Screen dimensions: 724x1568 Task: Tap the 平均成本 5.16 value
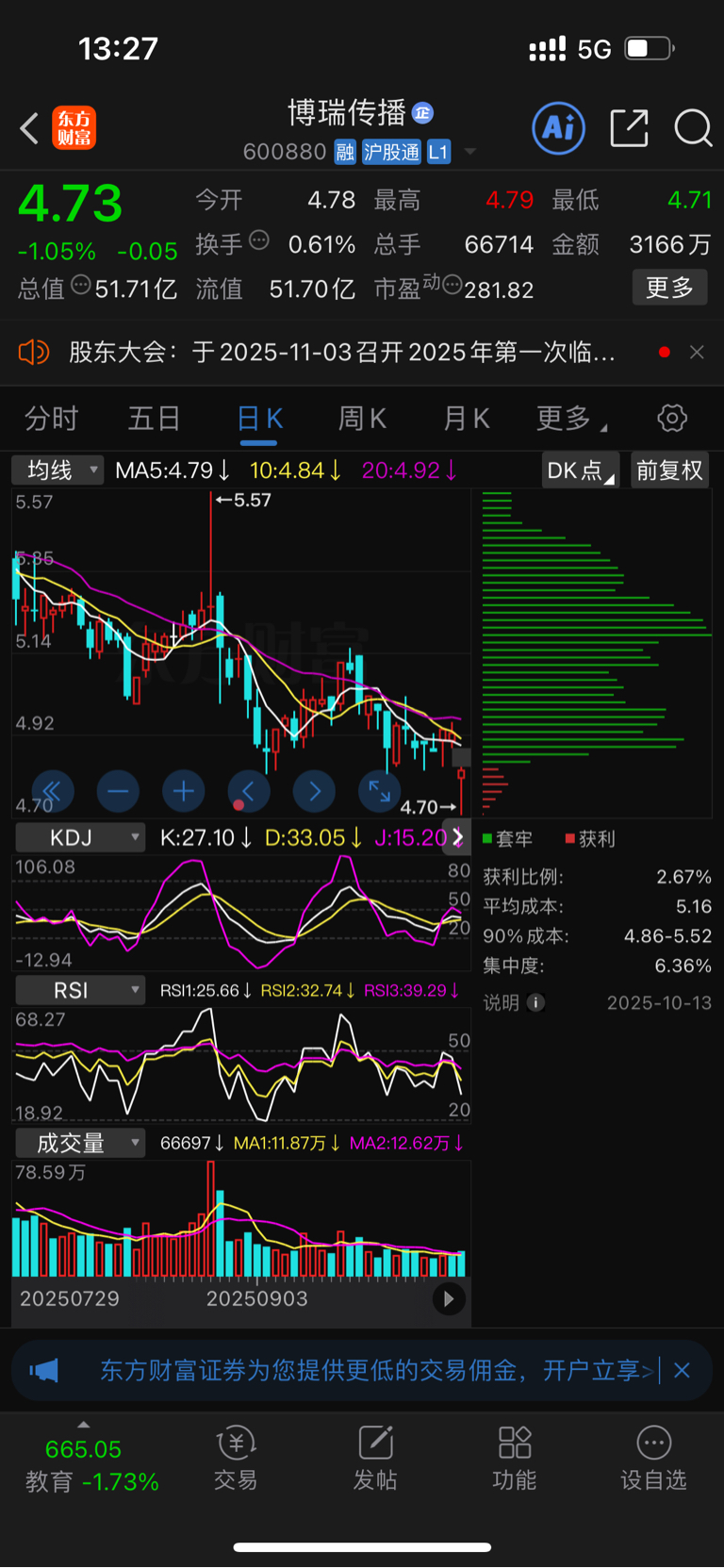click(693, 906)
